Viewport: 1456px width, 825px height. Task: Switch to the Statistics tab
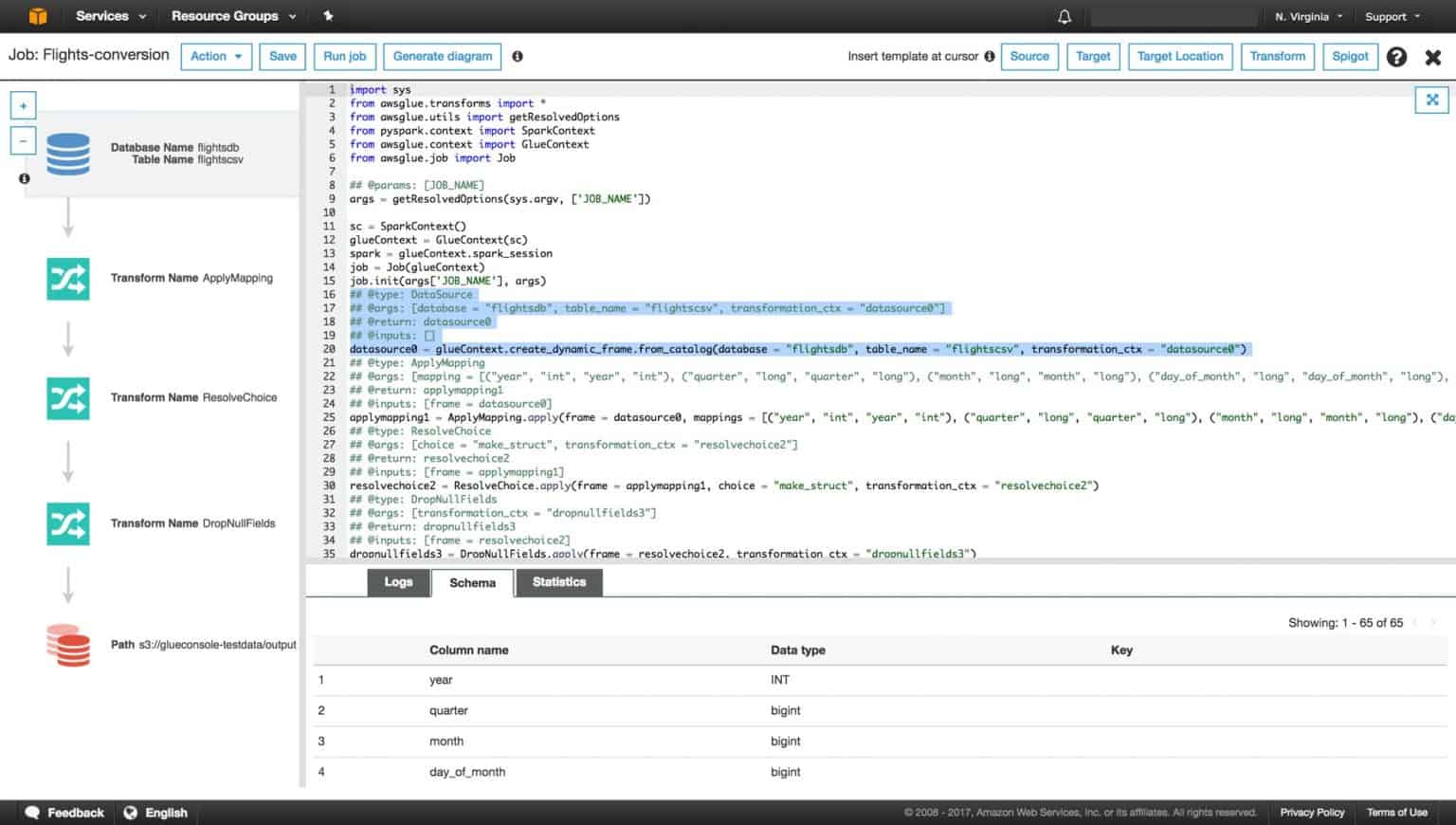[558, 582]
